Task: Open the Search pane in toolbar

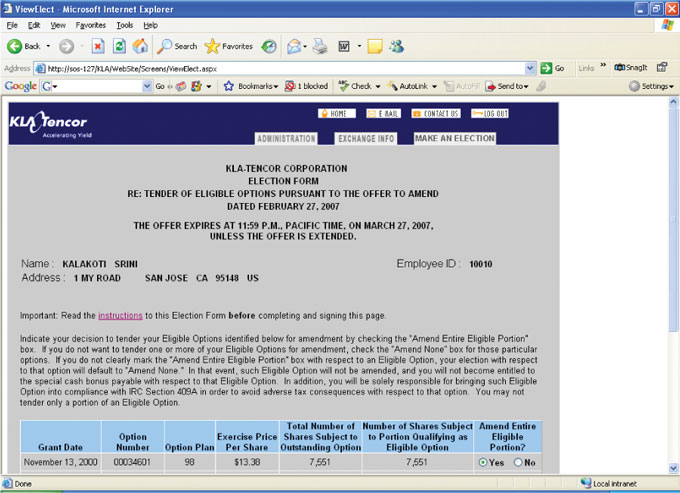Action: (177, 46)
